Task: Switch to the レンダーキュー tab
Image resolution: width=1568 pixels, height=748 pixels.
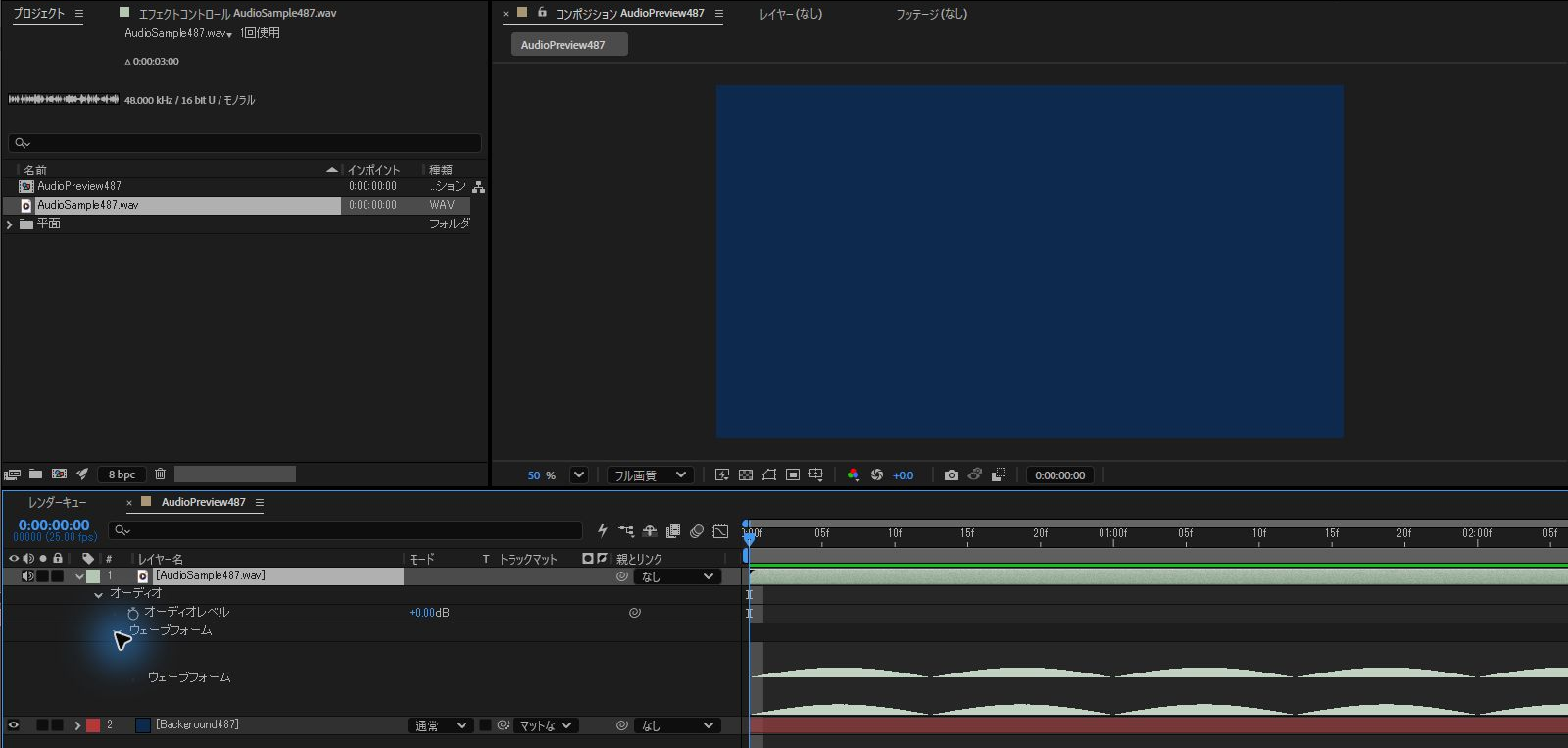Action: (57, 502)
